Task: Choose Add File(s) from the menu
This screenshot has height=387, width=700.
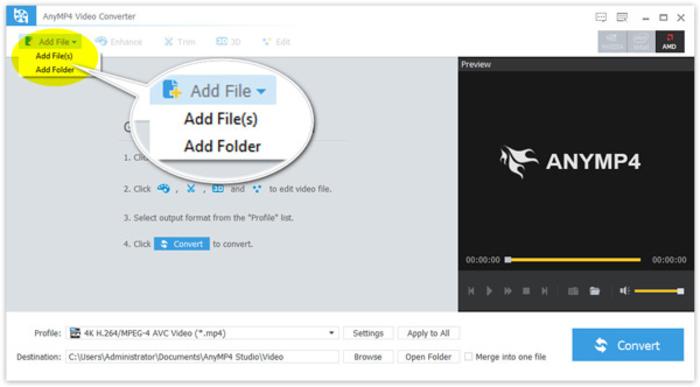Action: tap(54, 56)
